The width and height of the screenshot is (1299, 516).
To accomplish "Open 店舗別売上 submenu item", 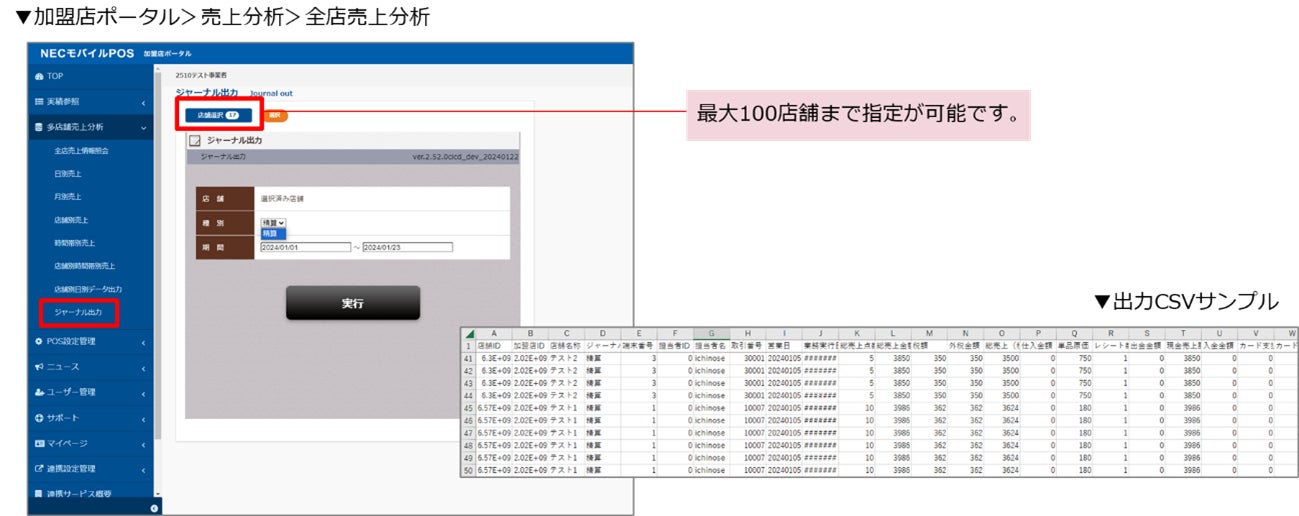I will tap(71, 220).
